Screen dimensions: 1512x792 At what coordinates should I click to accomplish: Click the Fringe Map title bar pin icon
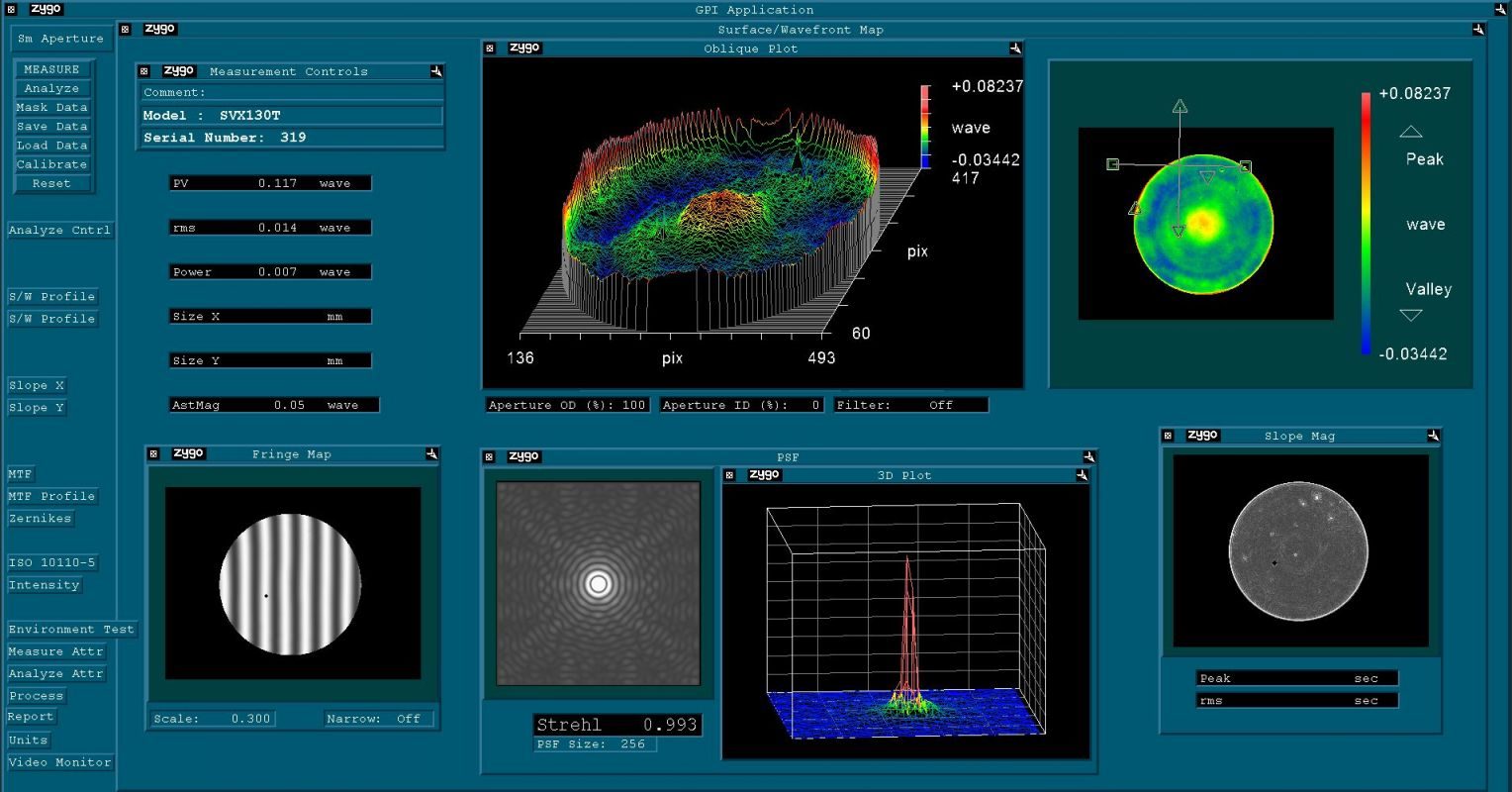[x=431, y=454]
